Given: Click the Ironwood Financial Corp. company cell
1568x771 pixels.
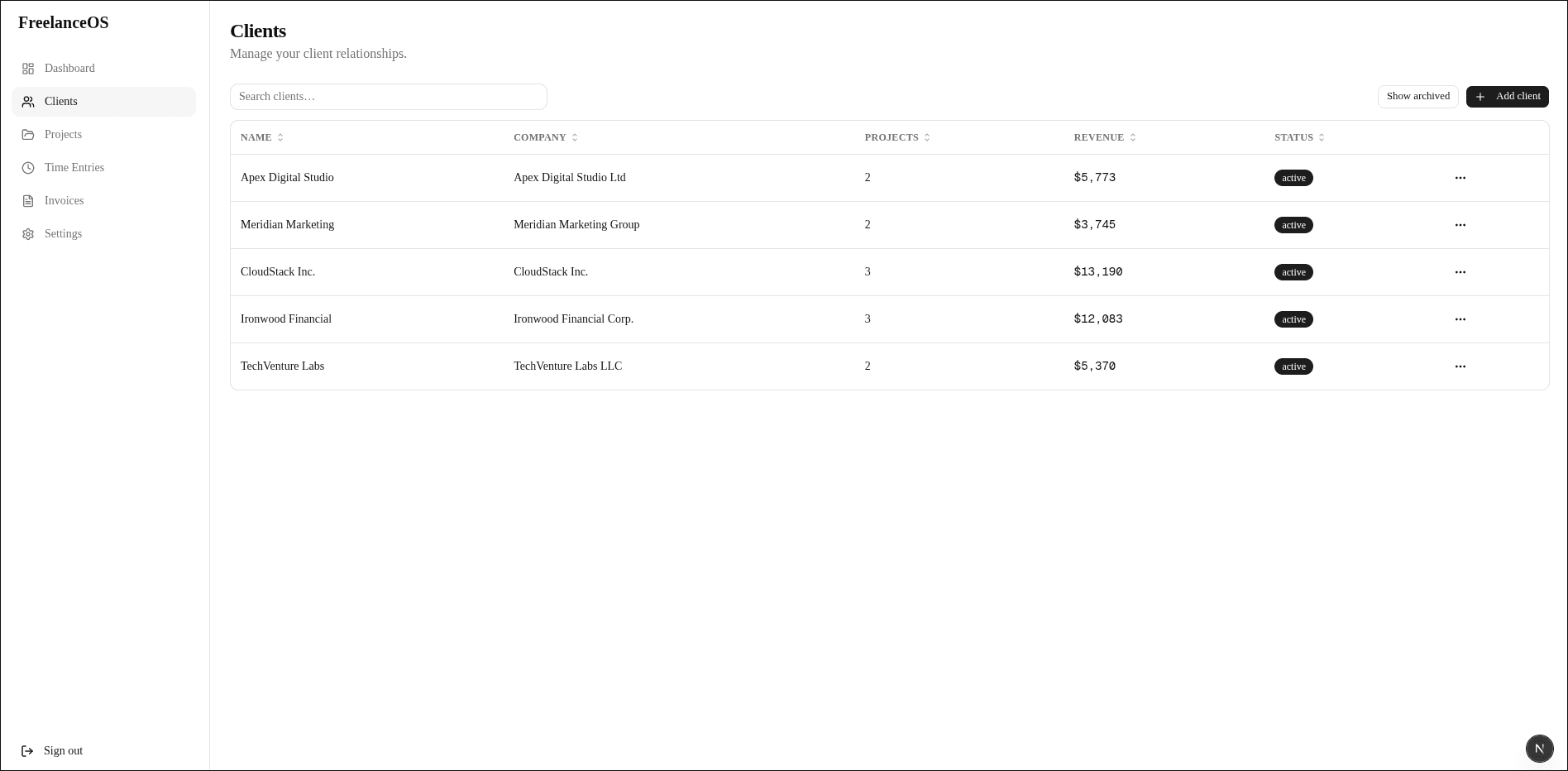Looking at the screenshot, I should click(573, 319).
